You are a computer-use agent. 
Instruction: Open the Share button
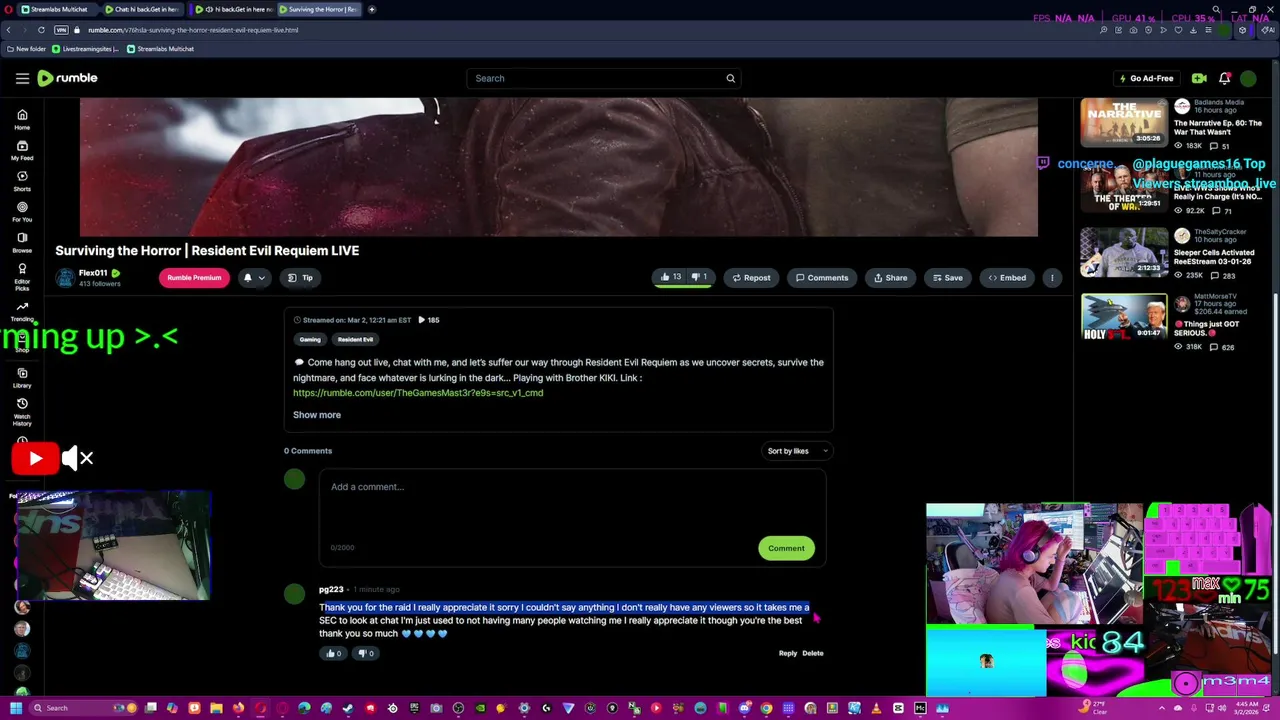(890, 278)
